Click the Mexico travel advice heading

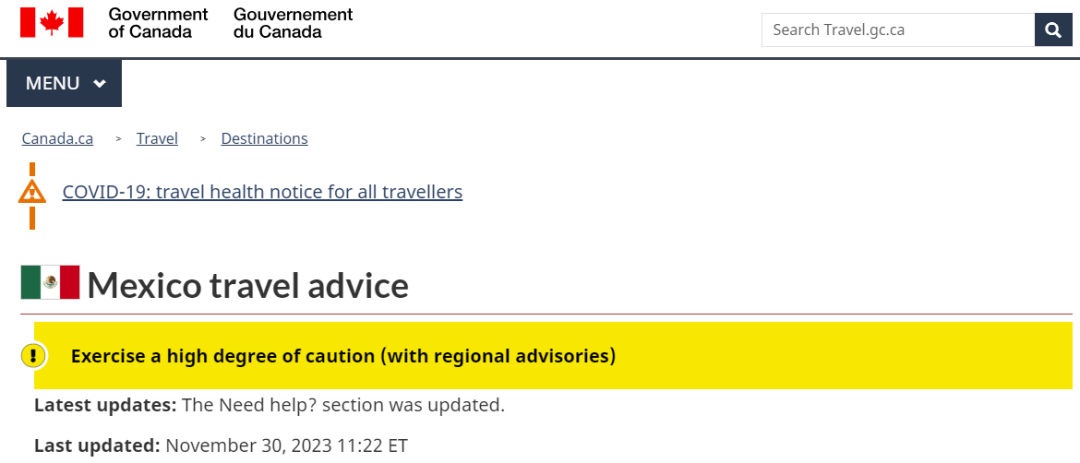[247, 284]
